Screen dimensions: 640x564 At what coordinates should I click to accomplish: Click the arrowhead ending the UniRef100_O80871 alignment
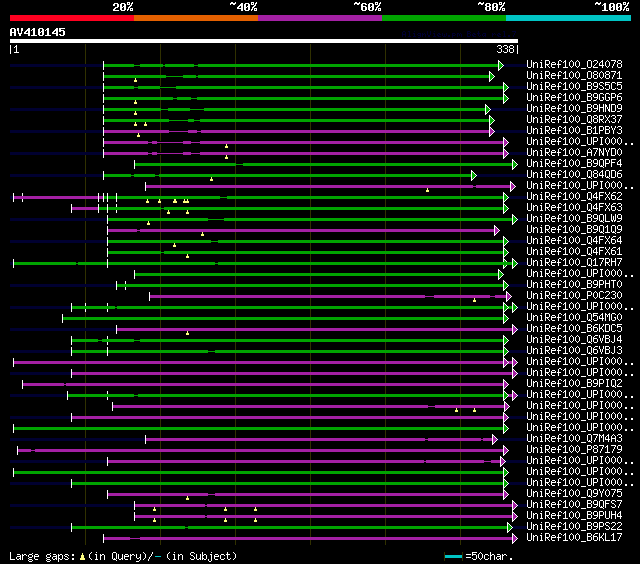pos(492,76)
